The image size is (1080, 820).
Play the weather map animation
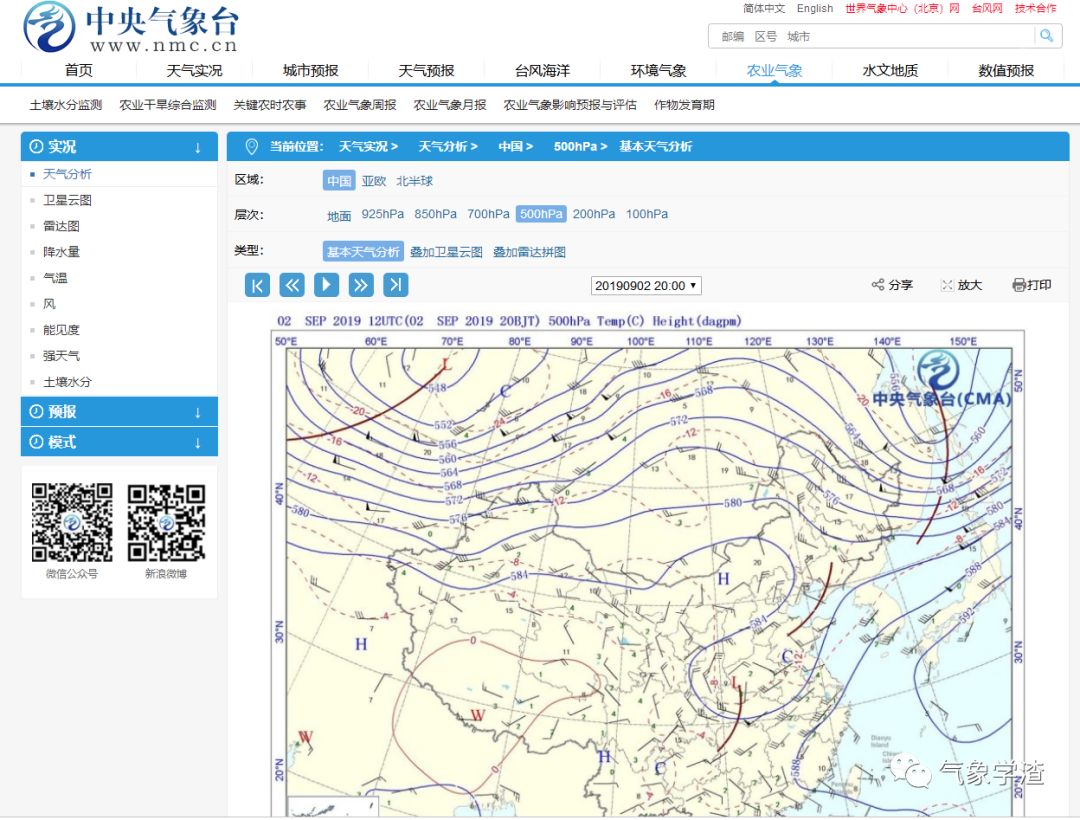point(326,285)
